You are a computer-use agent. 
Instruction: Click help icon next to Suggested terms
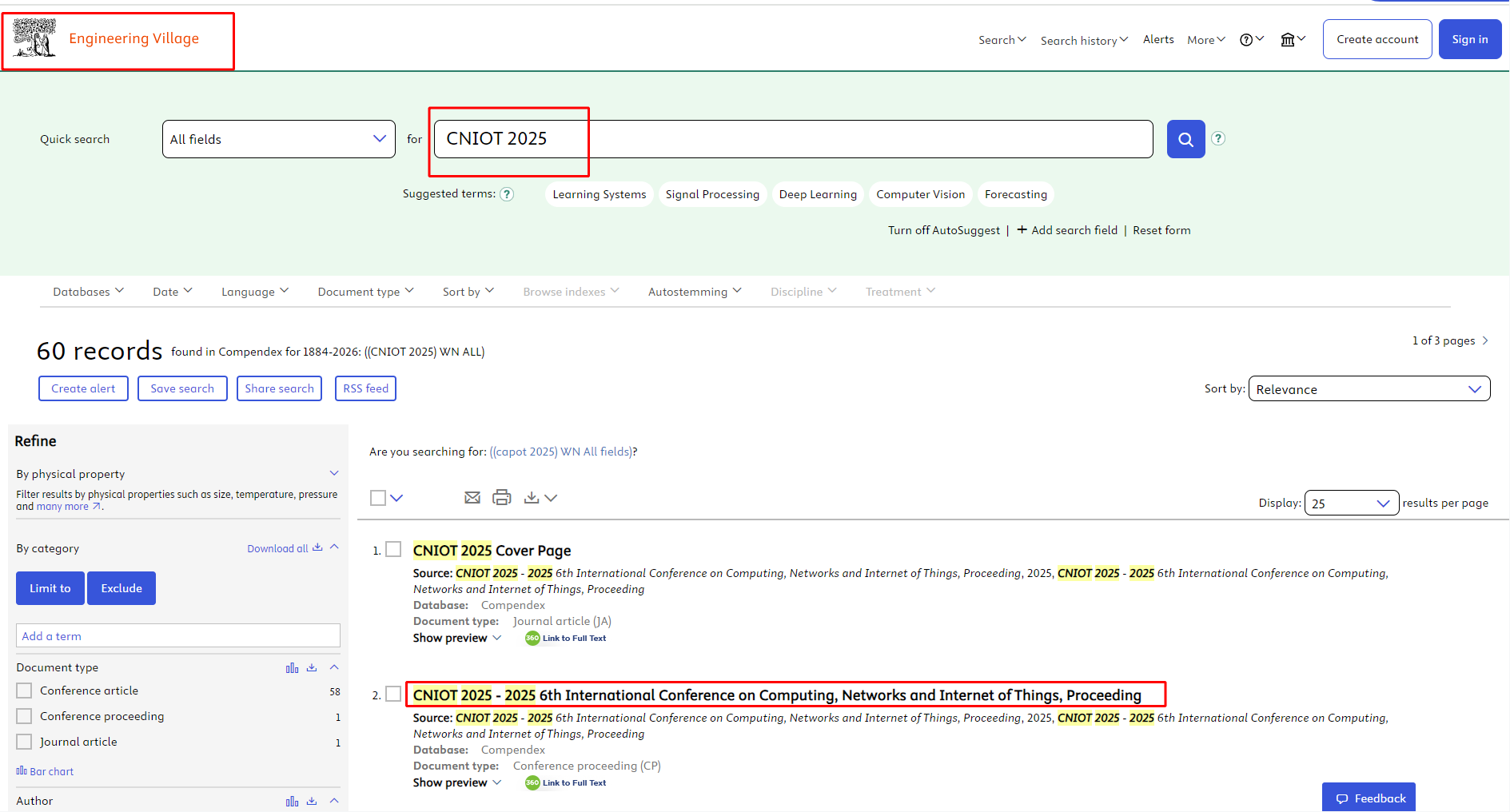click(x=507, y=194)
